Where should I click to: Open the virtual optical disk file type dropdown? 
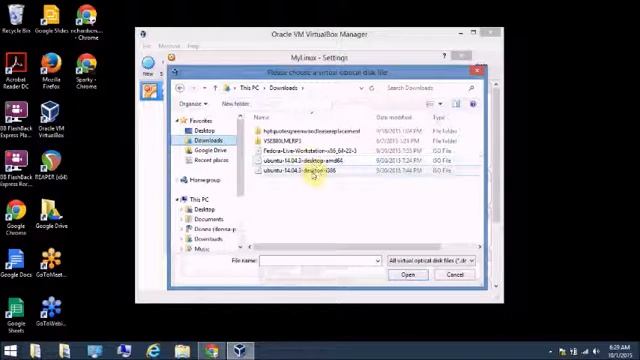[x=431, y=260]
